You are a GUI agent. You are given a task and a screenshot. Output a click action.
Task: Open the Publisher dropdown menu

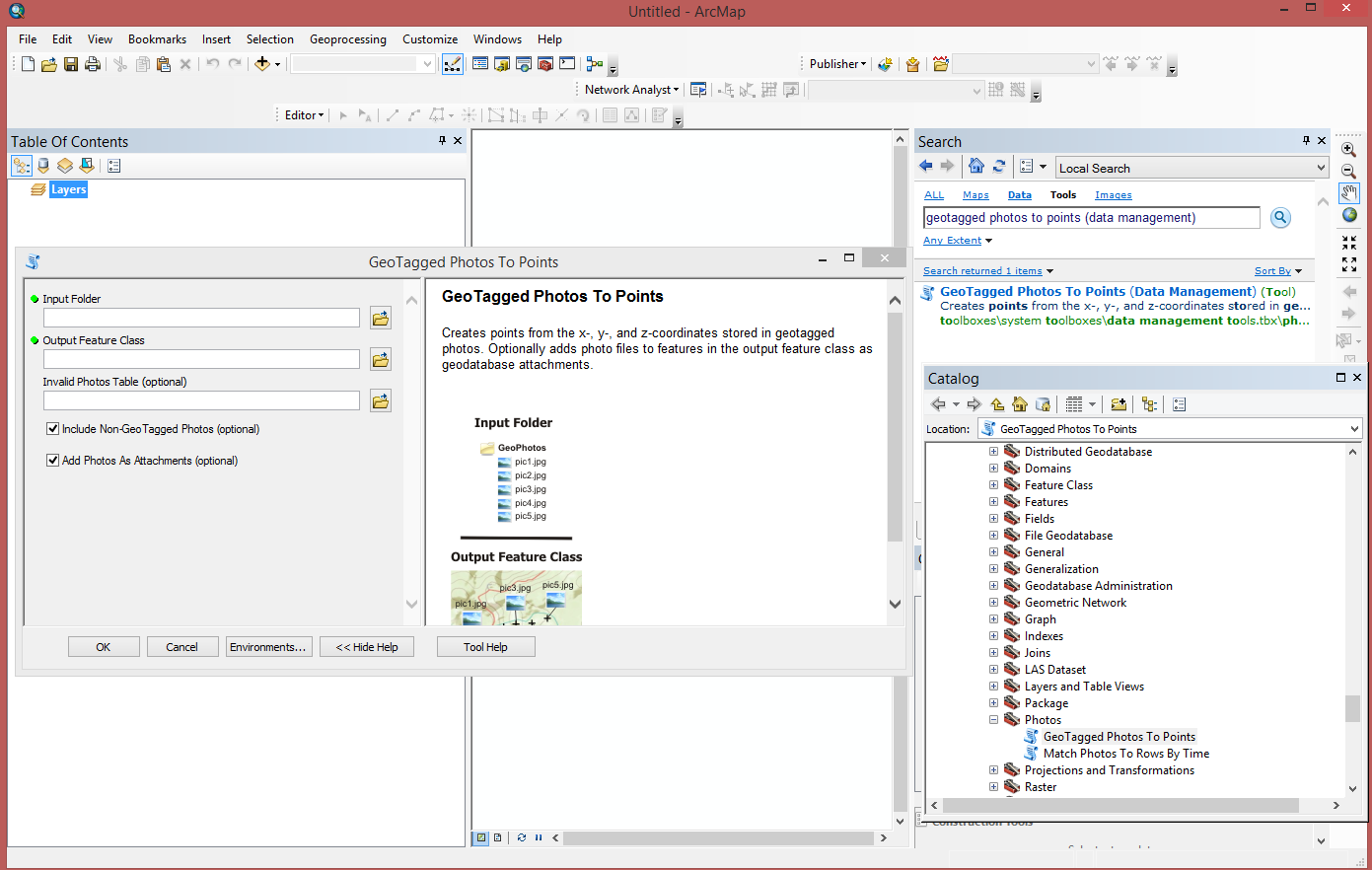click(x=837, y=64)
